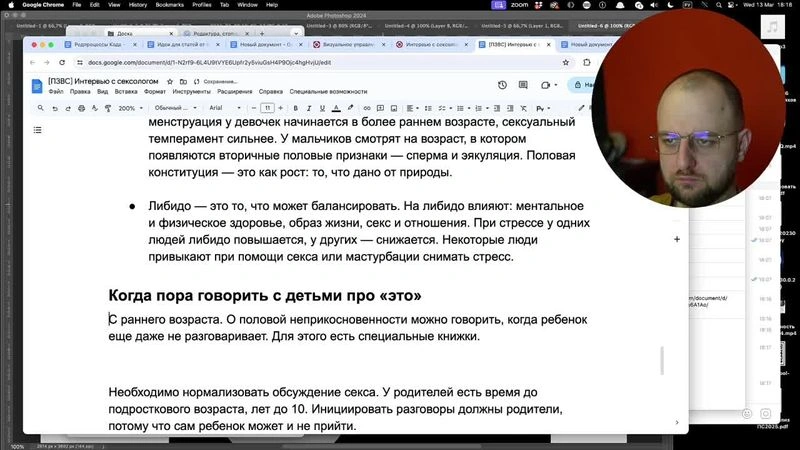Toggle bold formatting
The height and width of the screenshot is (450, 800).
tap(295, 108)
